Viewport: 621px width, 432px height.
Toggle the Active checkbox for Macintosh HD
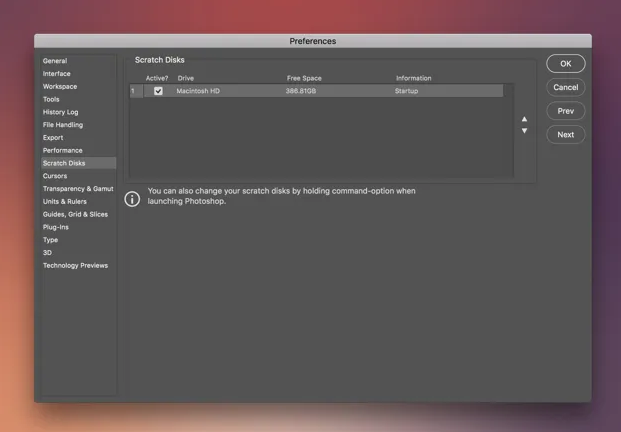[158, 91]
